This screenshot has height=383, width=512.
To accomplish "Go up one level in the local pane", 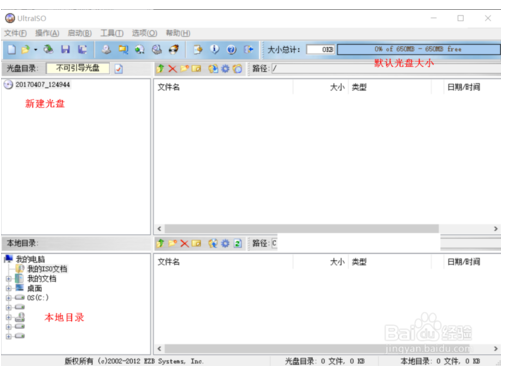I will tap(160, 243).
